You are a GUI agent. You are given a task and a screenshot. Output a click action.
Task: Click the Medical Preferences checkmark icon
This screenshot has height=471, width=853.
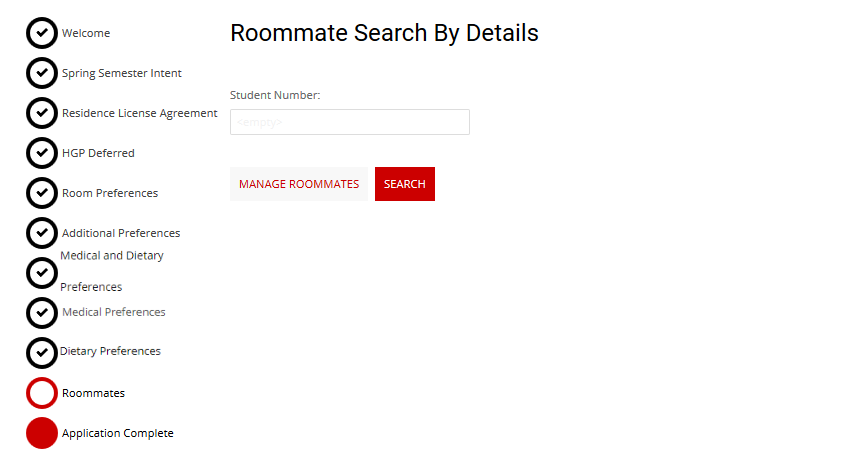41,312
